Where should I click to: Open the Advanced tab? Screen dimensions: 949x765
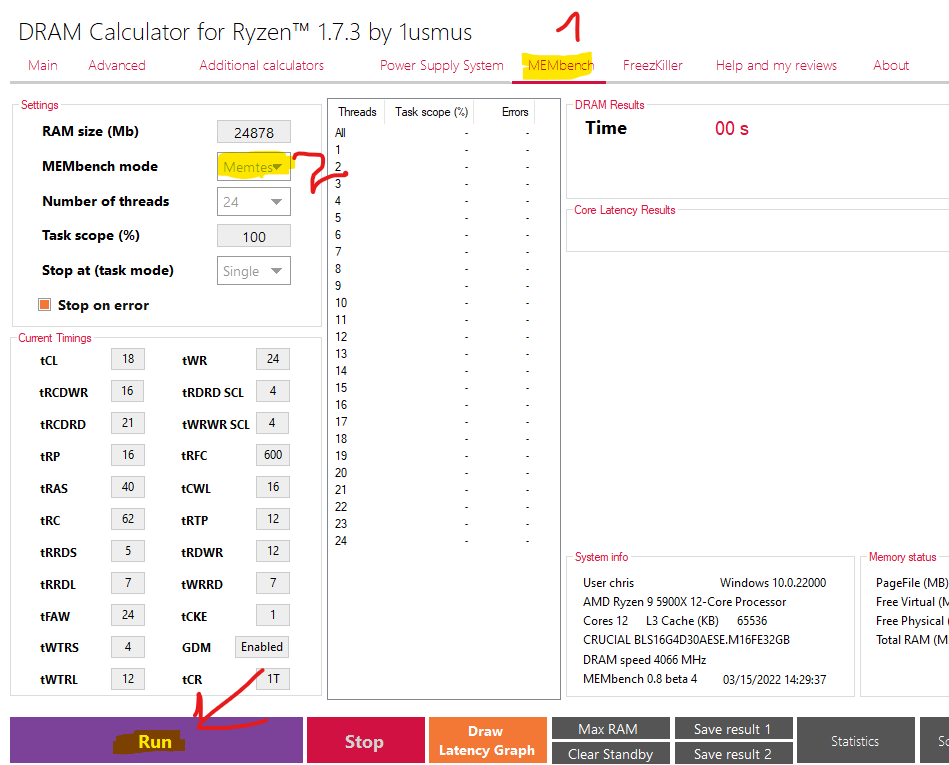pos(117,65)
